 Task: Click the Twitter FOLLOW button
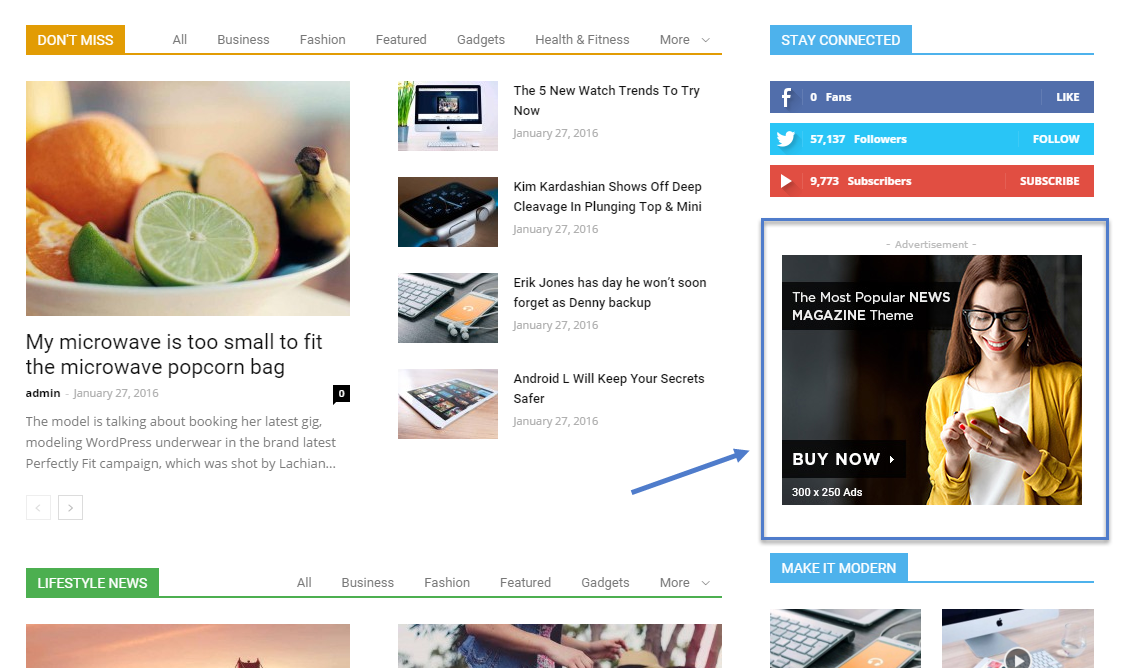pyautogui.click(x=1056, y=139)
